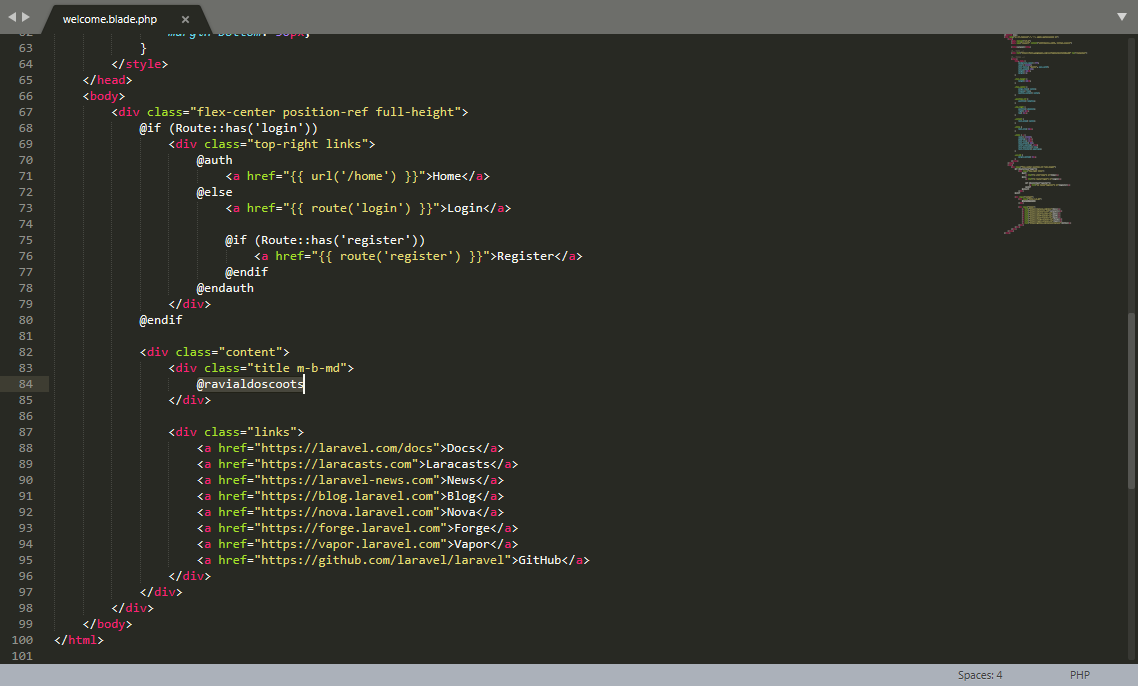Click the https://nova.laravel.com URL
Screen dimensions: 1138x686
pyautogui.click(x=347, y=512)
